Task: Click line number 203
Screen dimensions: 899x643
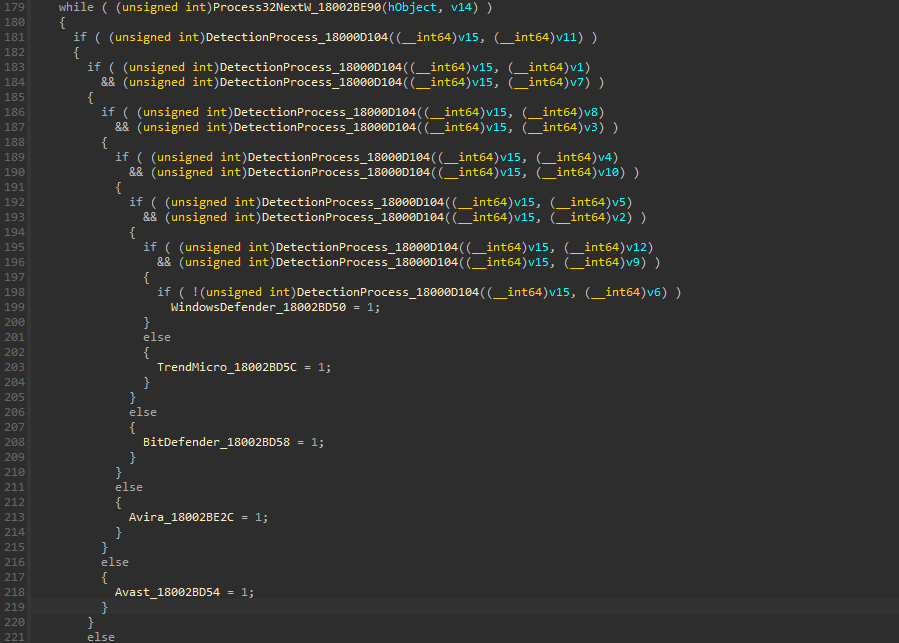Action: click(15, 367)
